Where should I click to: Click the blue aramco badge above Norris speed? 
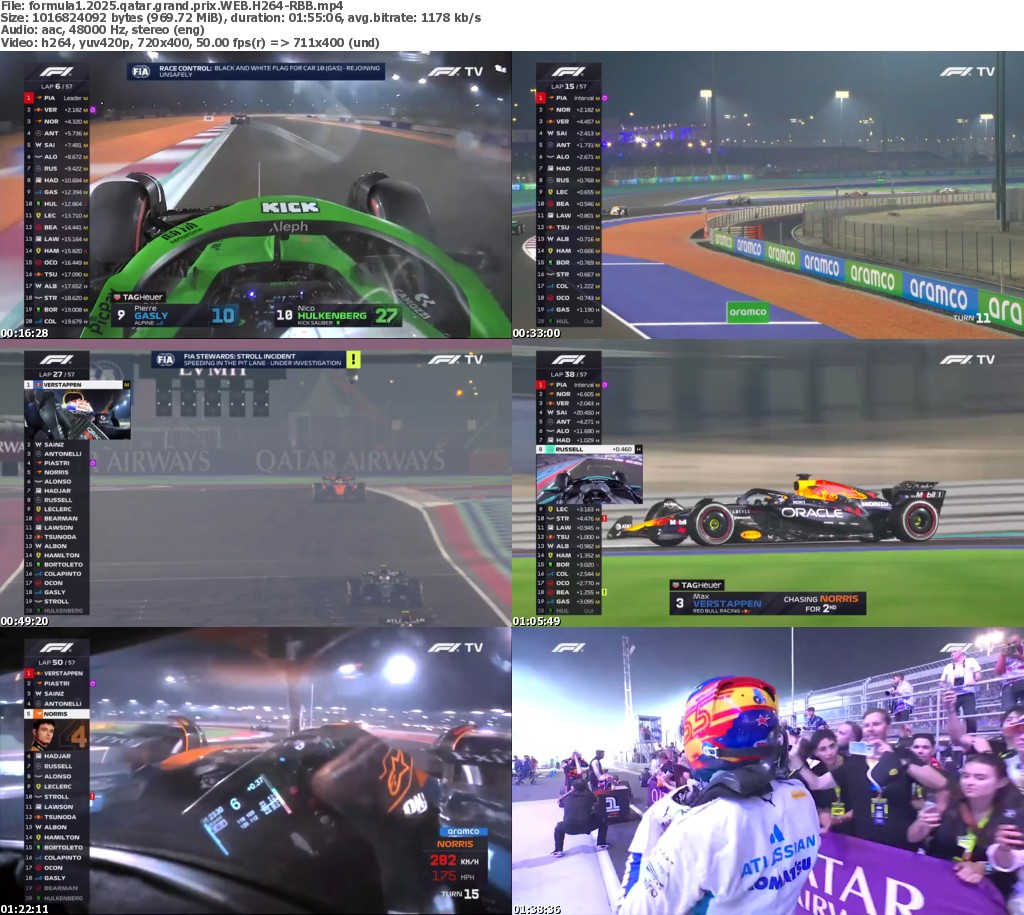462,831
